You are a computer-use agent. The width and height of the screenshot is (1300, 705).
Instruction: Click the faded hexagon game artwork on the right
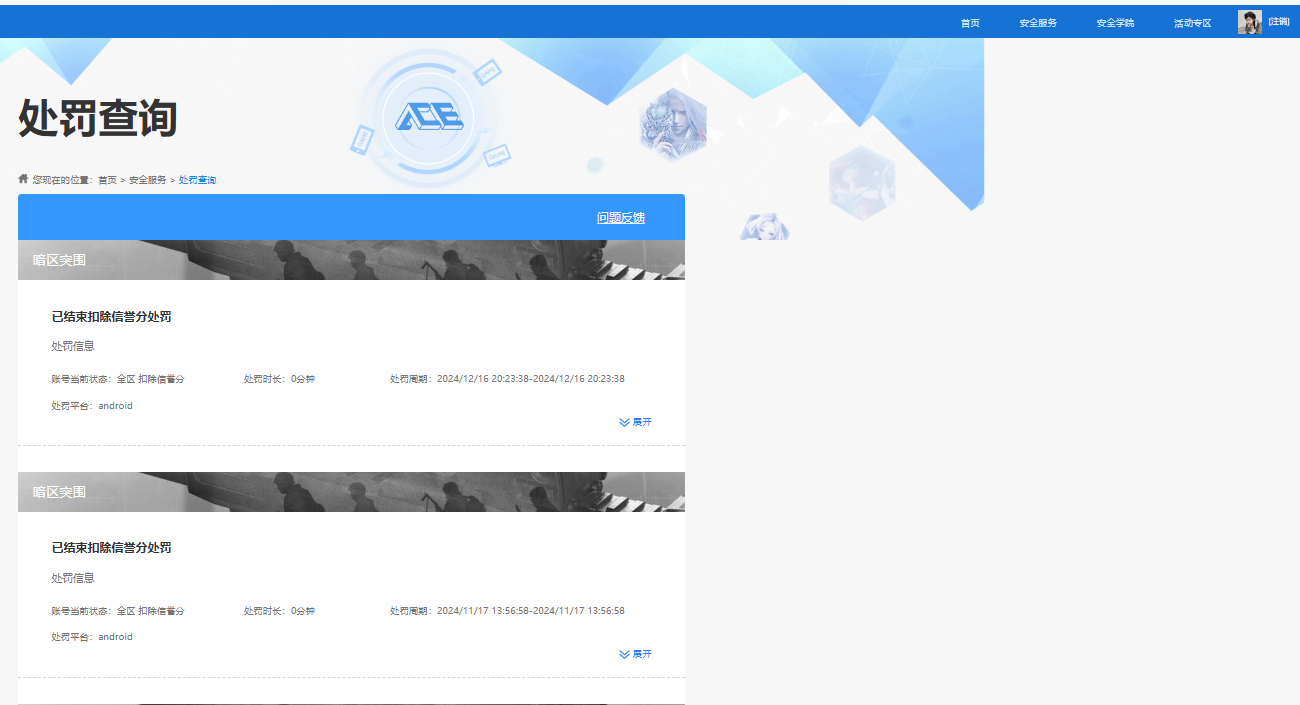(862, 182)
